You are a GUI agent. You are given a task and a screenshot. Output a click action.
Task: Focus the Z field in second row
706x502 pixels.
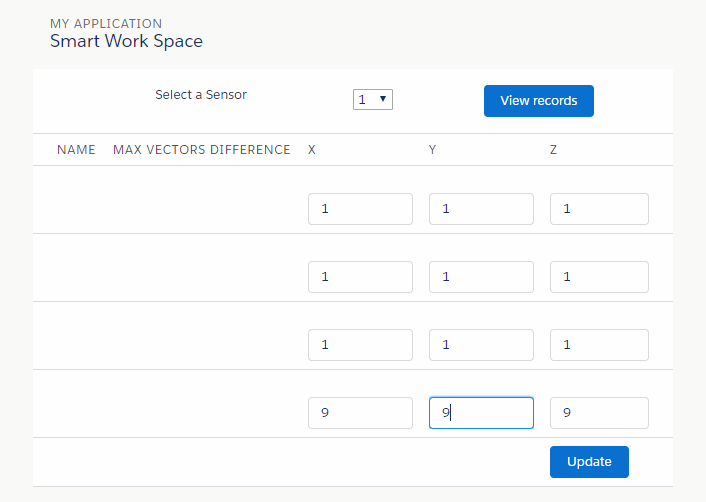tap(599, 277)
